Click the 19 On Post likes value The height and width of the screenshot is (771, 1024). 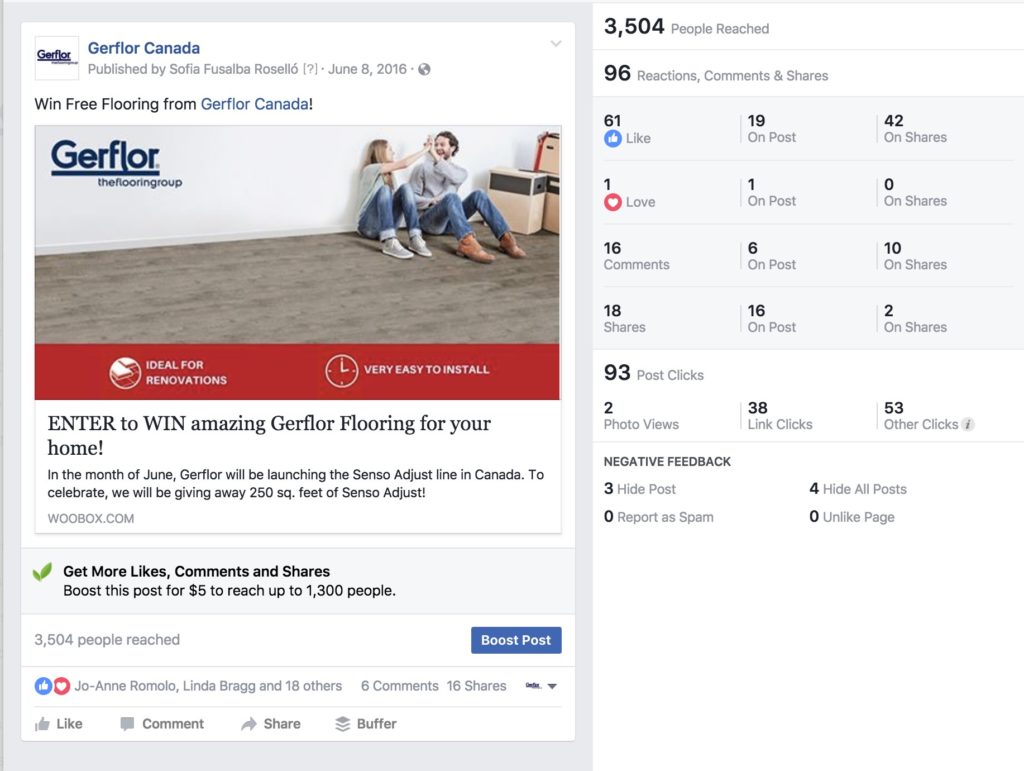pyautogui.click(x=771, y=129)
